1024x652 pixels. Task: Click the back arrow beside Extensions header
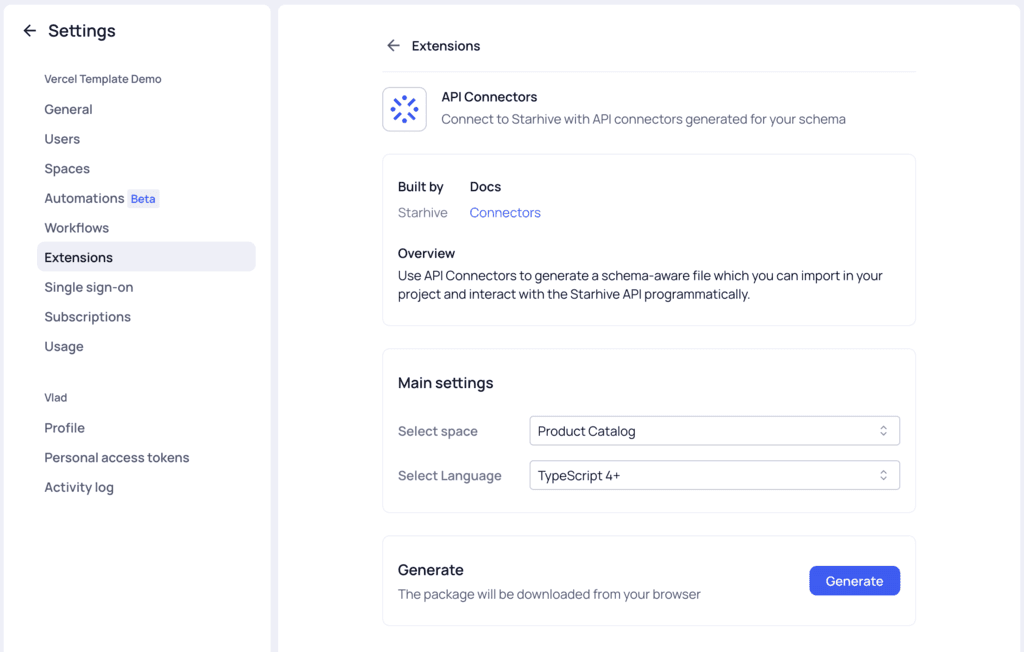(393, 46)
